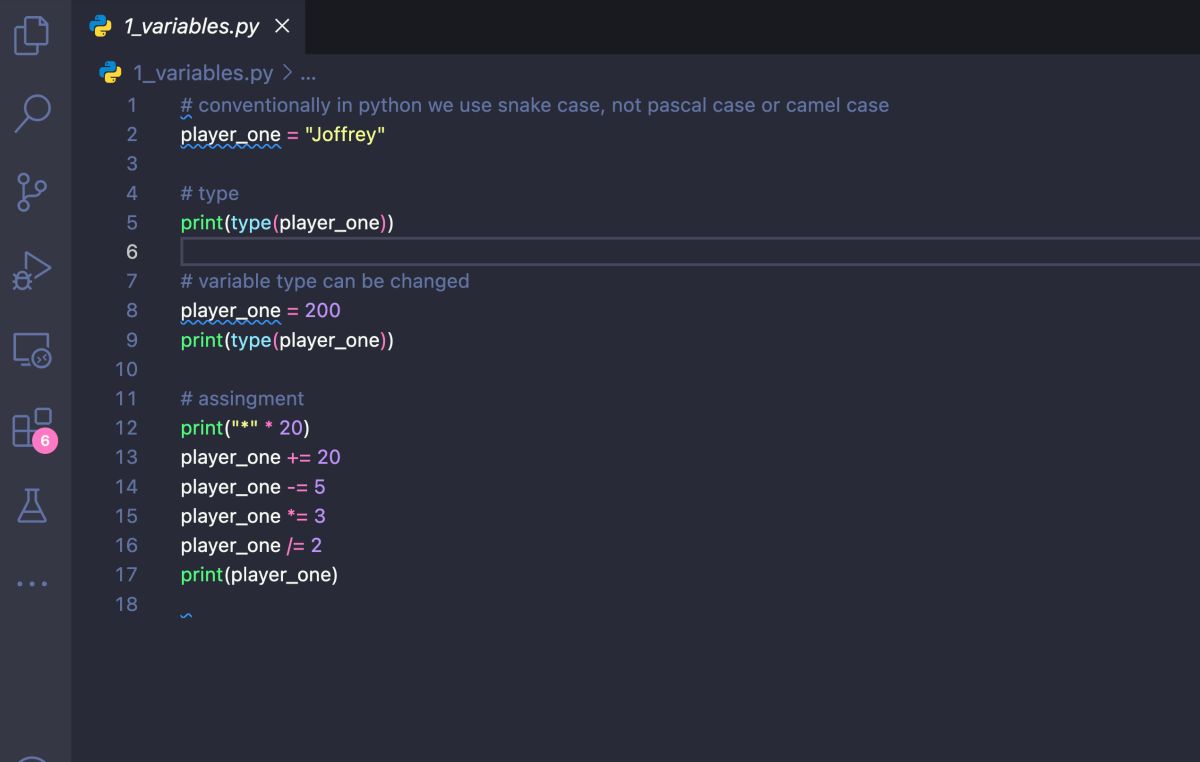Click the '# type' comment
The height and width of the screenshot is (762, 1200).
coord(210,193)
